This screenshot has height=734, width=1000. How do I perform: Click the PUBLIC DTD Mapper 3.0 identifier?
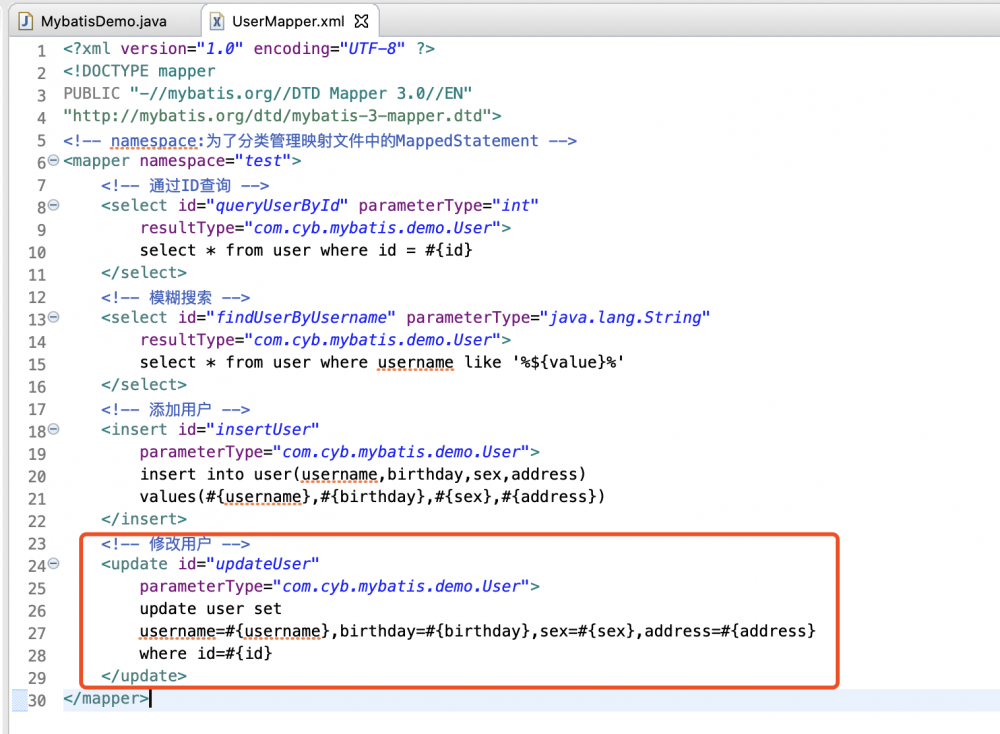tap(267, 94)
